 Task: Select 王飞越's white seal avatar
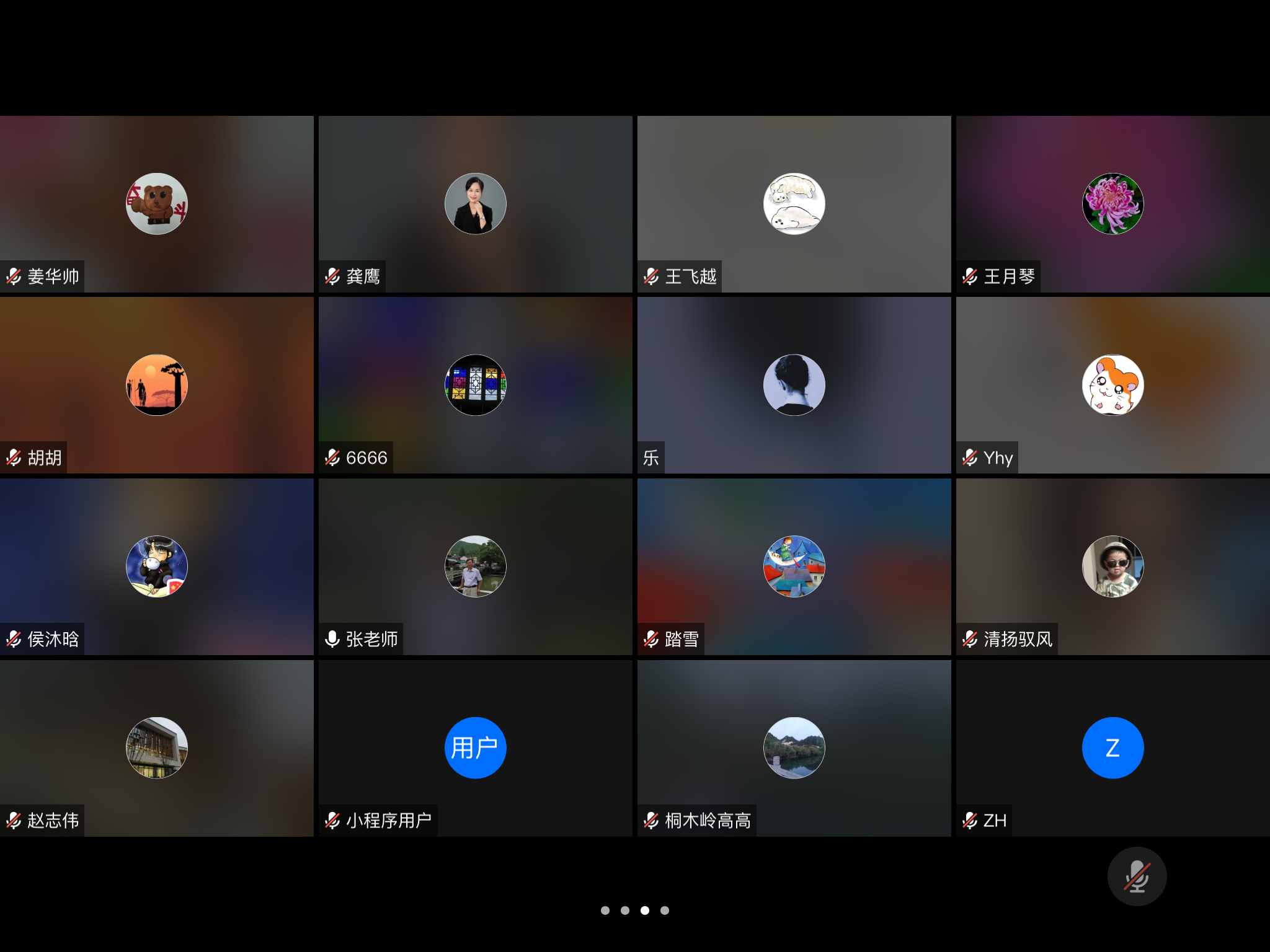(794, 204)
